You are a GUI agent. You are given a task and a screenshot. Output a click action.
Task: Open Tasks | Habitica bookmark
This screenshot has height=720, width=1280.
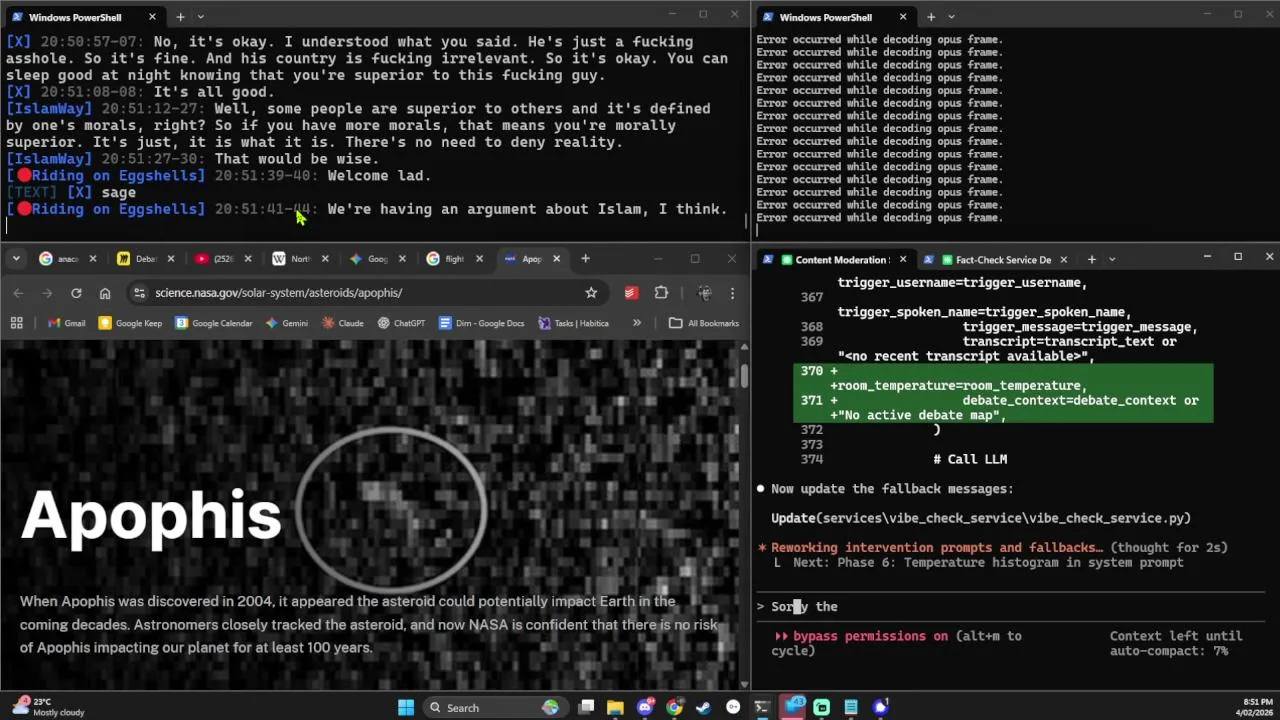pyautogui.click(x=573, y=323)
